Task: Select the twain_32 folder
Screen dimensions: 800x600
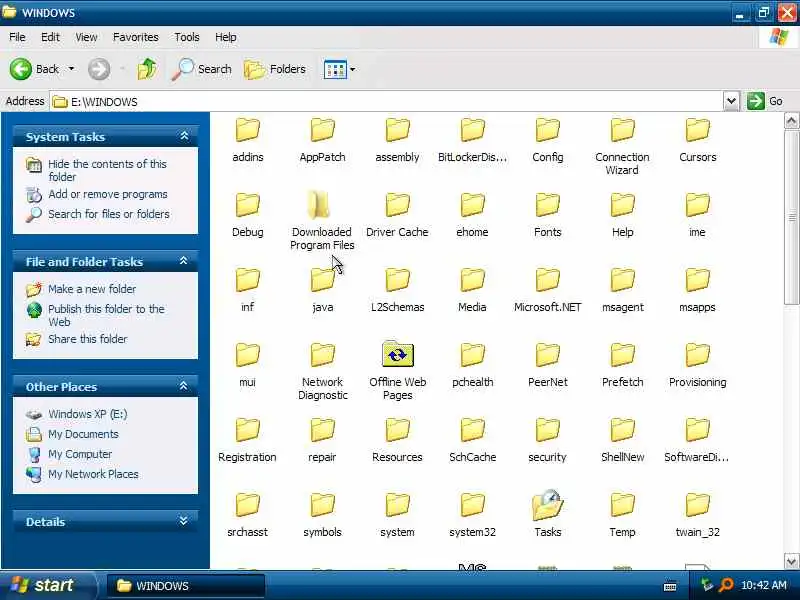Action: (697, 515)
